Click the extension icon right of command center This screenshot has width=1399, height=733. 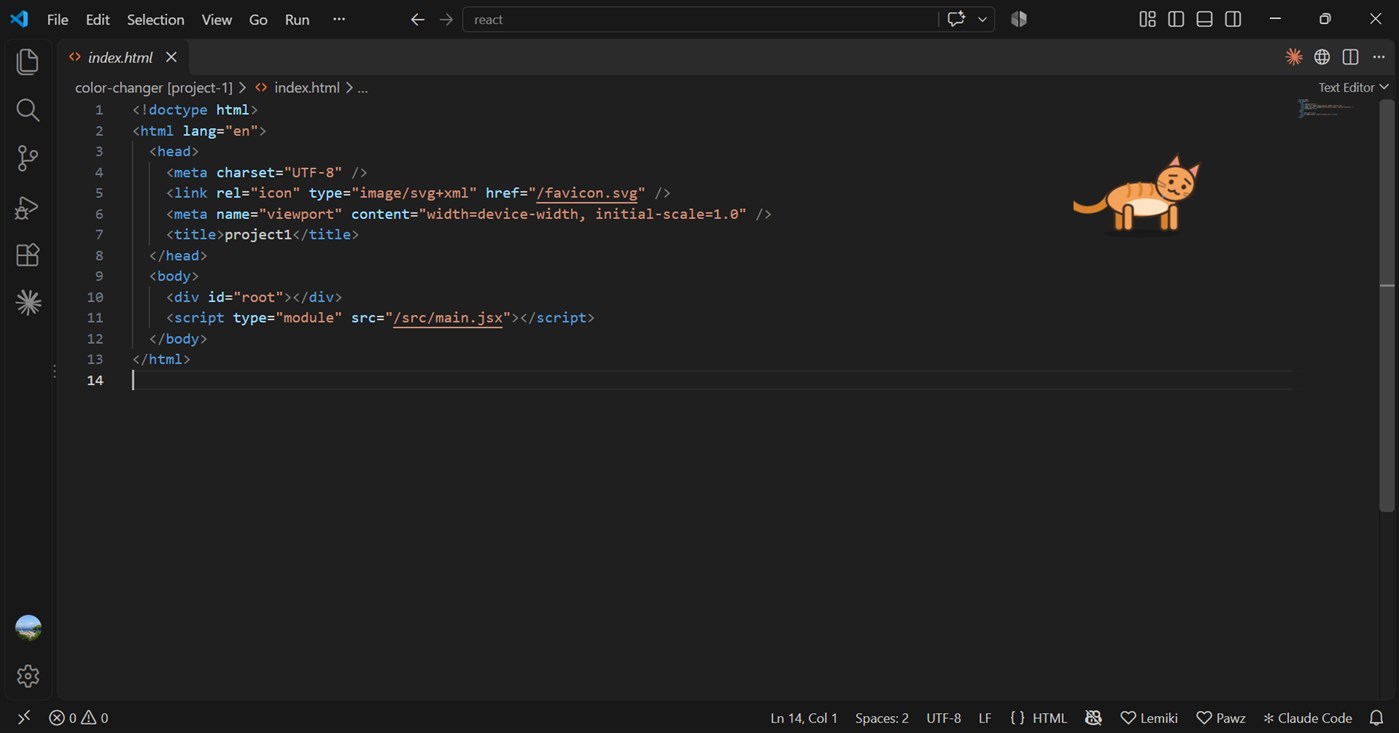coord(1019,19)
